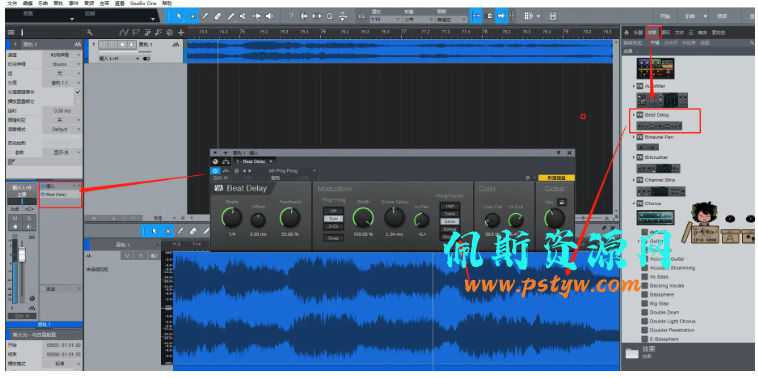The width and height of the screenshot is (758, 378).
Task: Switch to the Files tab in browser
Action: coord(679,32)
